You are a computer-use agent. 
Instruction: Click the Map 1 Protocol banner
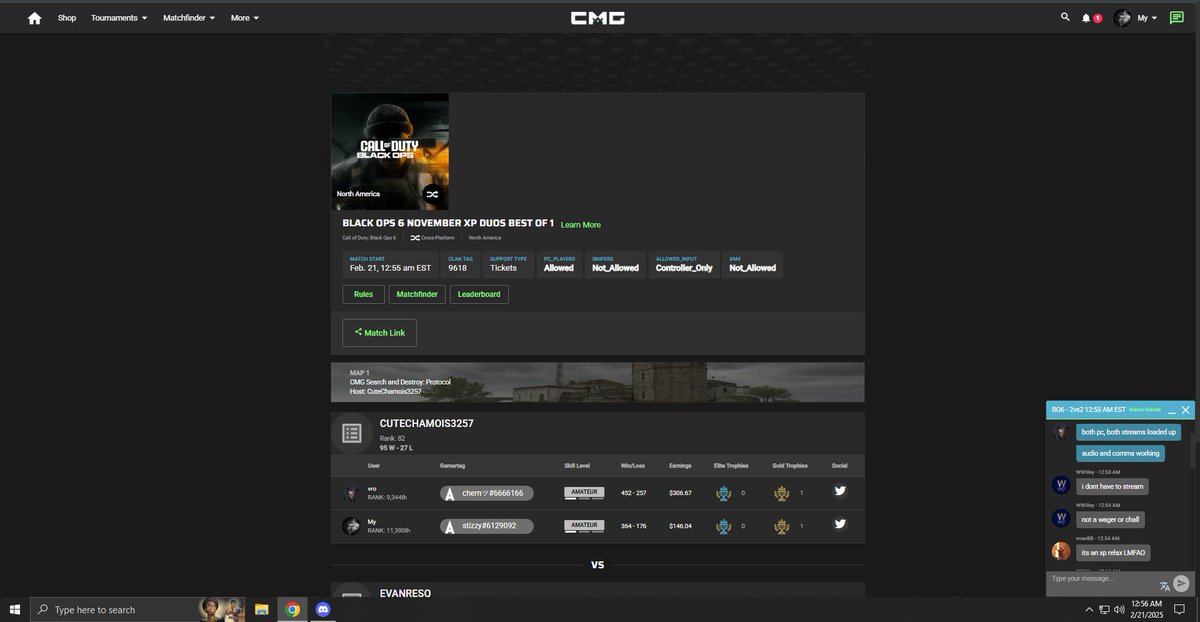click(598, 382)
